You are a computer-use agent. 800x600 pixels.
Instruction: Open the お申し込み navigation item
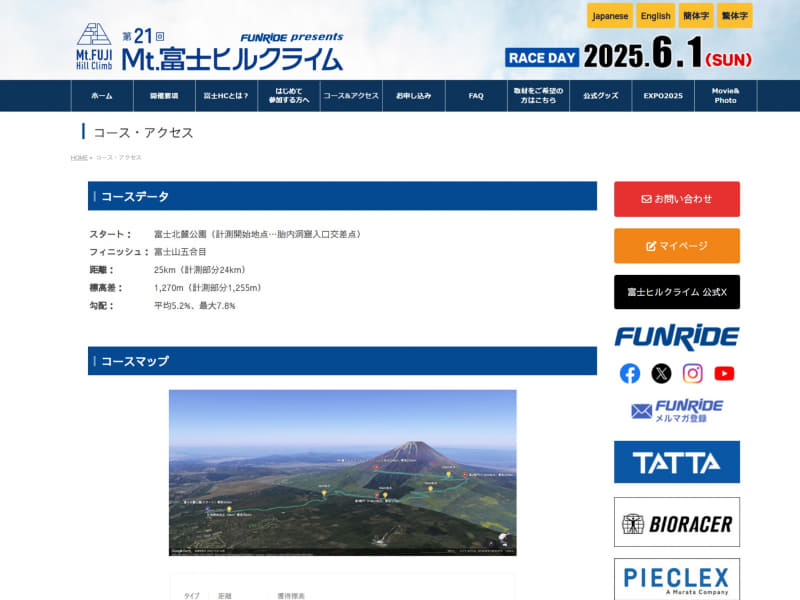[414, 95]
